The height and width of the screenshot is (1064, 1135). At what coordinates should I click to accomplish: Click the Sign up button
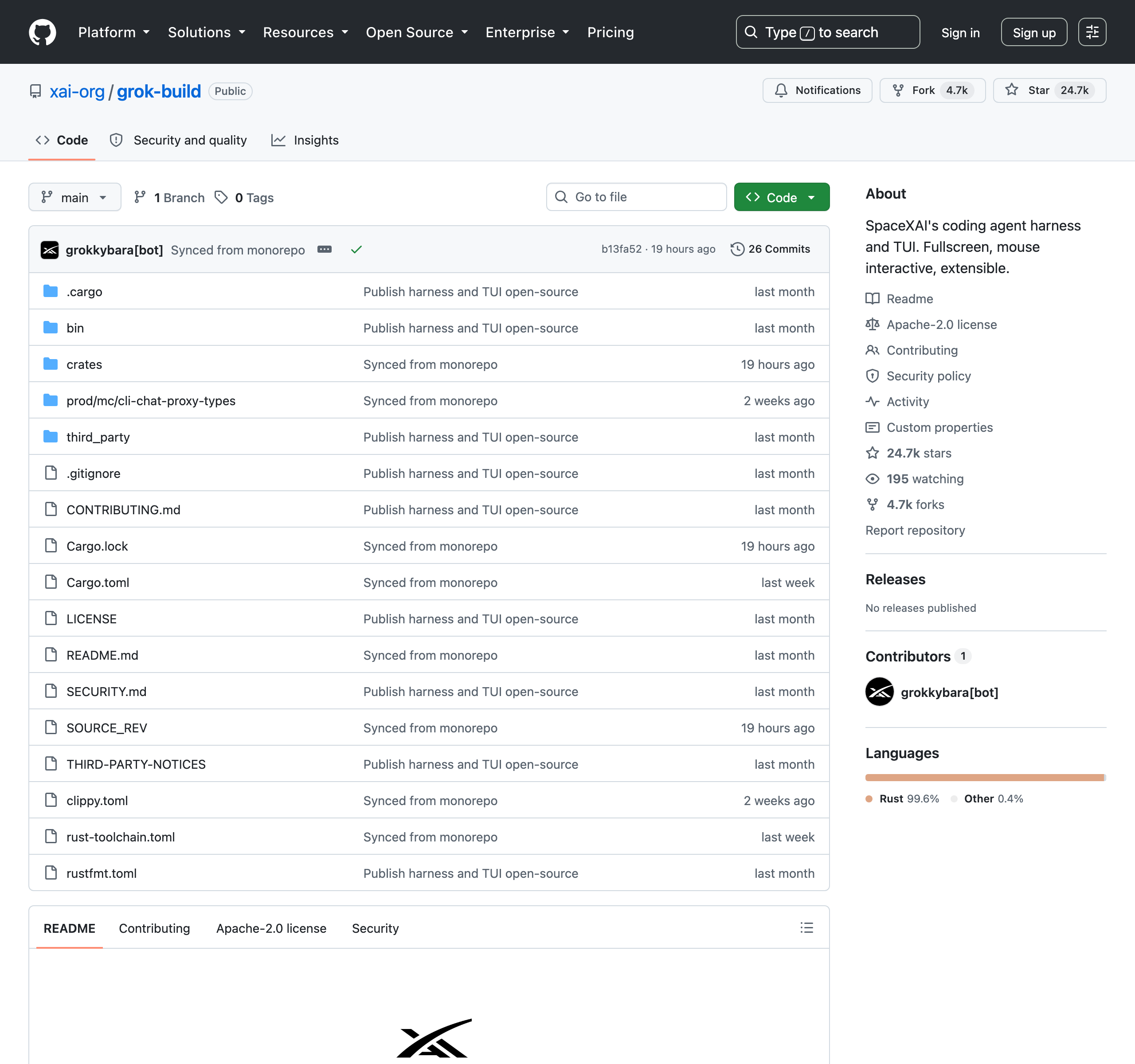point(1033,32)
